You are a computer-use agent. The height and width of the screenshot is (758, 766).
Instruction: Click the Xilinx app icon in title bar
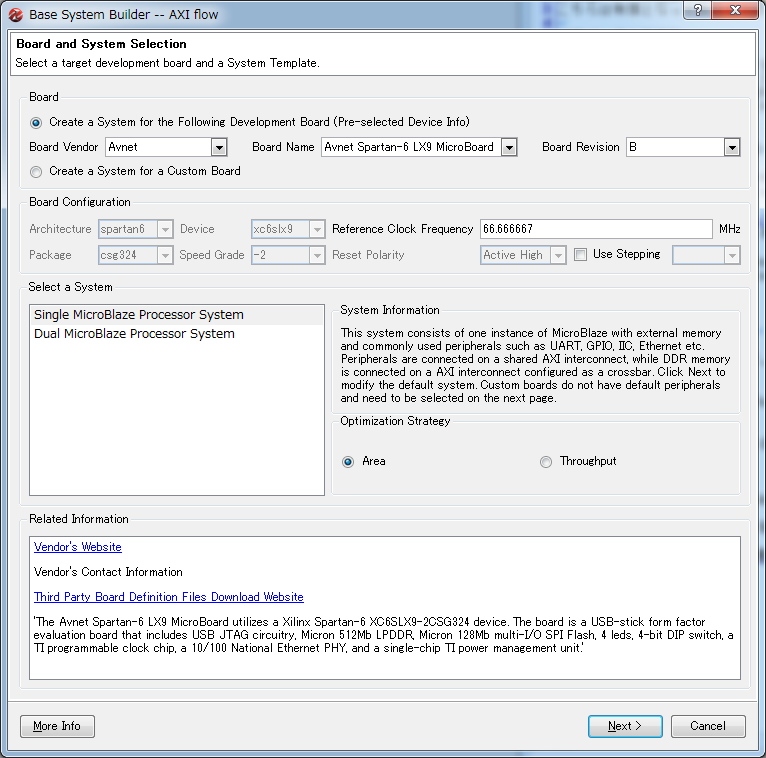(15, 15)
